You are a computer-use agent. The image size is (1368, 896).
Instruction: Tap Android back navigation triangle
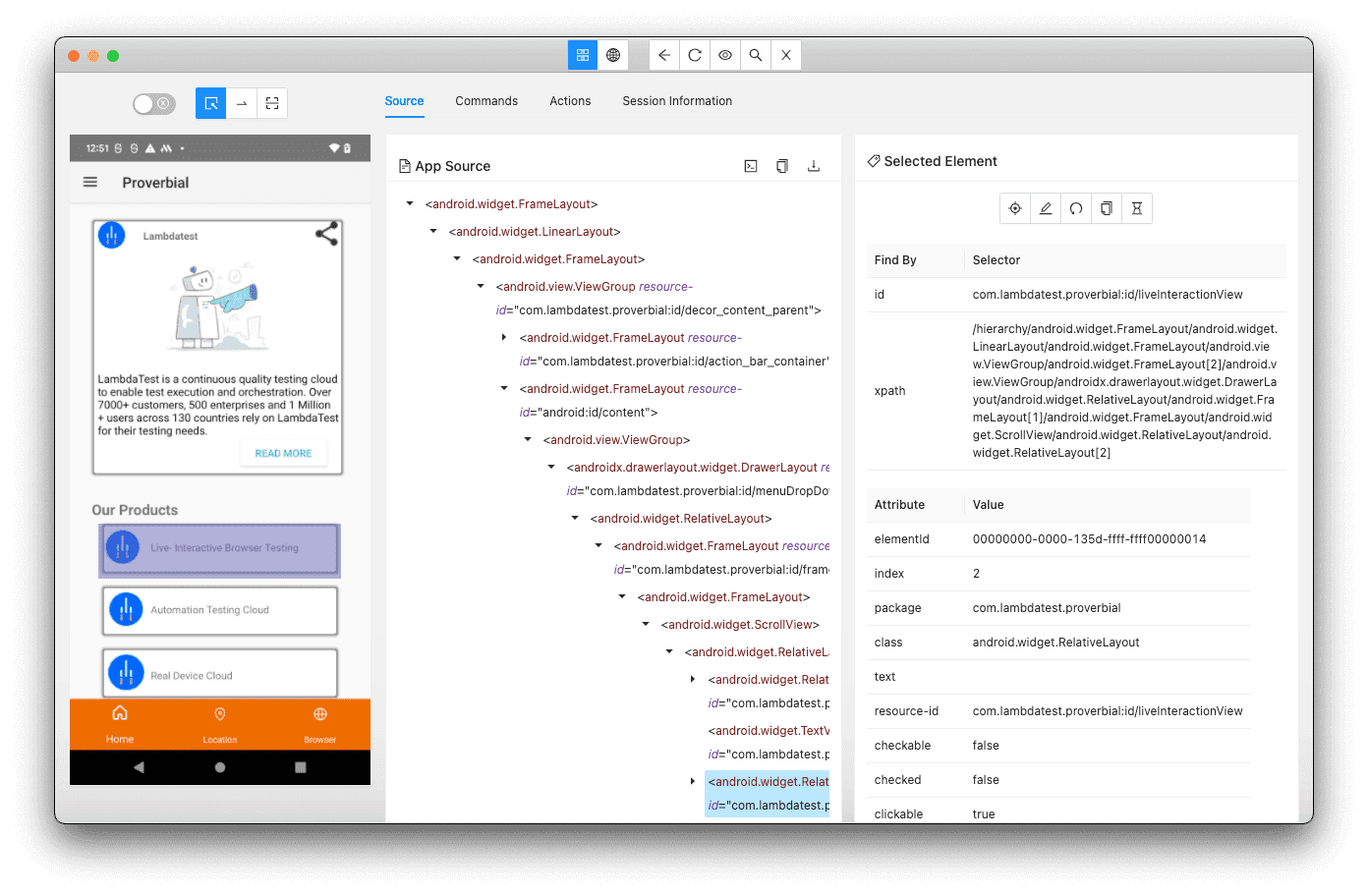[x=139, y=767]
